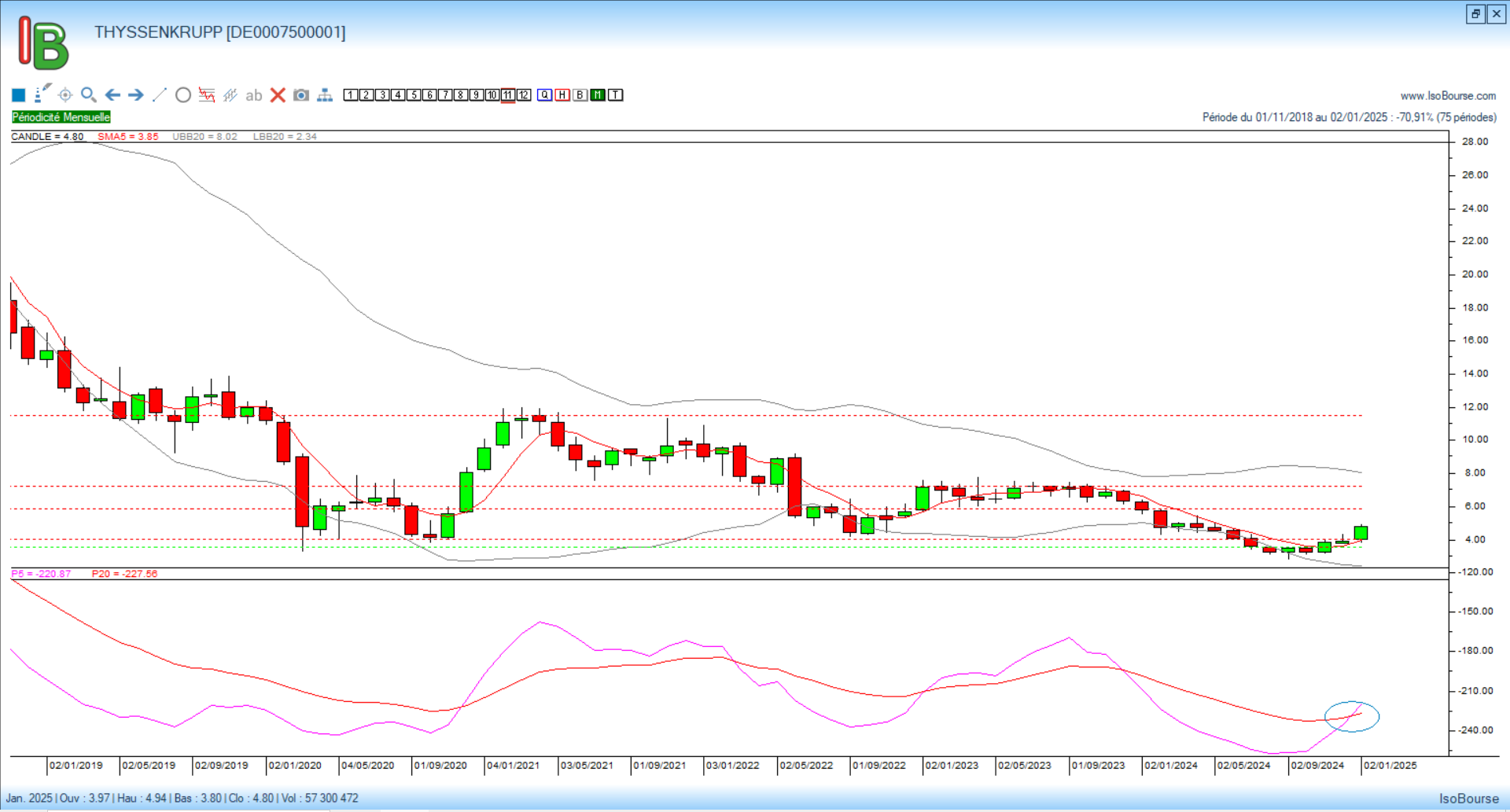This screenshot has height=812, width=1510.
Task: Activate the crosshair target tool
Action: coord(65,95)
